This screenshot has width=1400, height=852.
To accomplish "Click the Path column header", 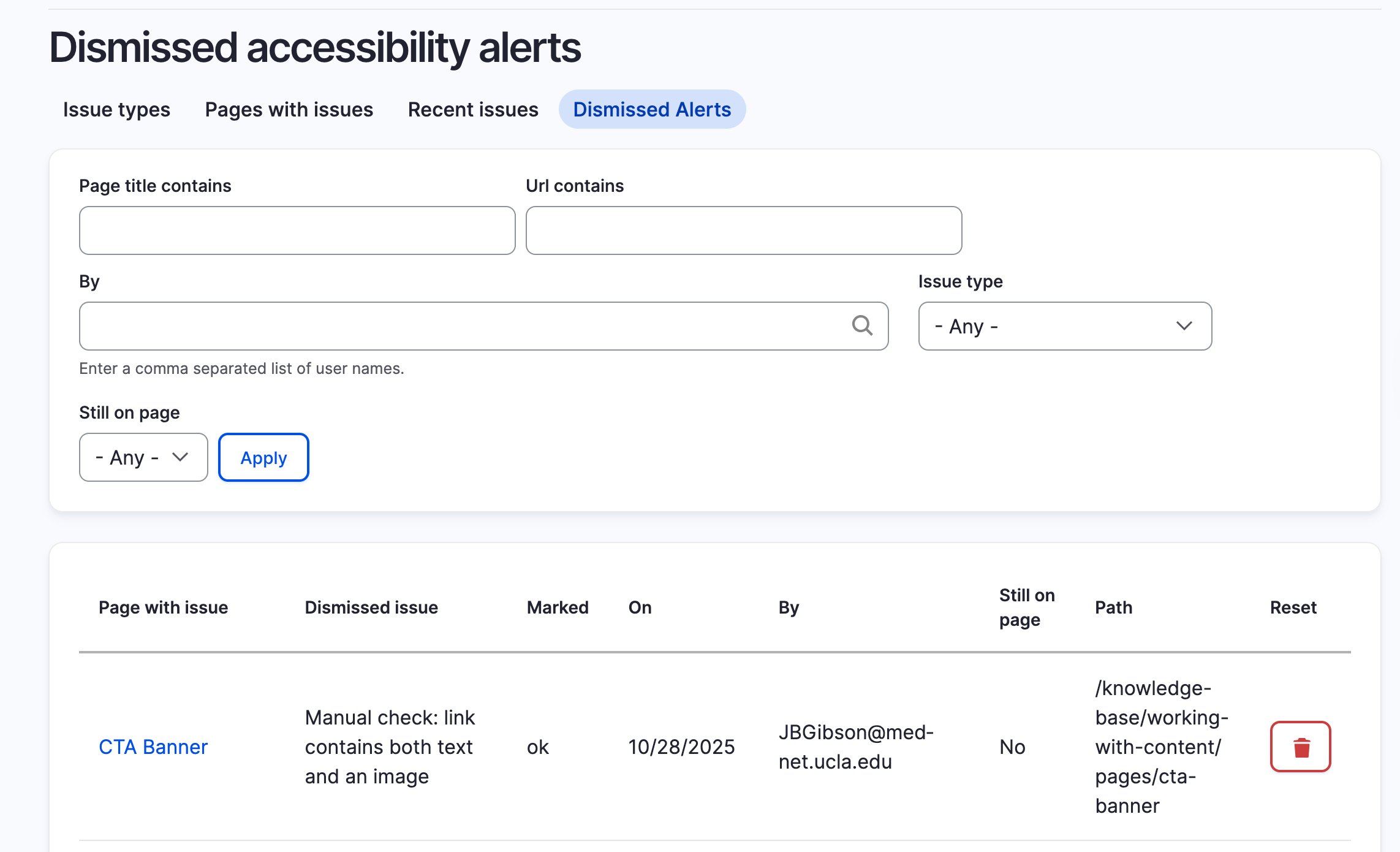I will (1113, 607).
